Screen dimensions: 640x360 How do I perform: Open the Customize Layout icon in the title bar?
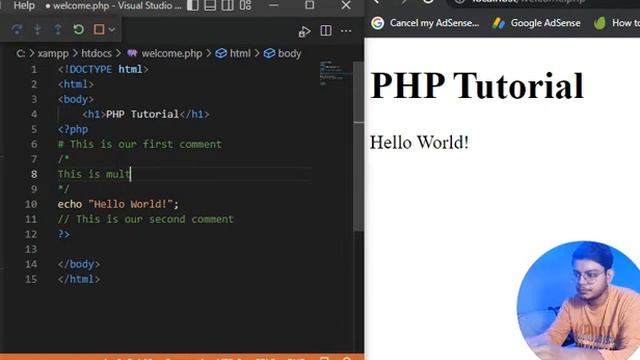[245, 5]
